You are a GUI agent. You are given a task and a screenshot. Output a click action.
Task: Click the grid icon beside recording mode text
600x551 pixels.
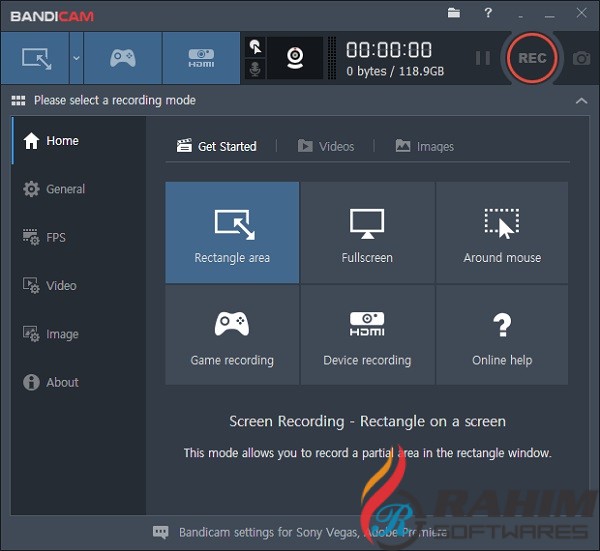point(18,101)
